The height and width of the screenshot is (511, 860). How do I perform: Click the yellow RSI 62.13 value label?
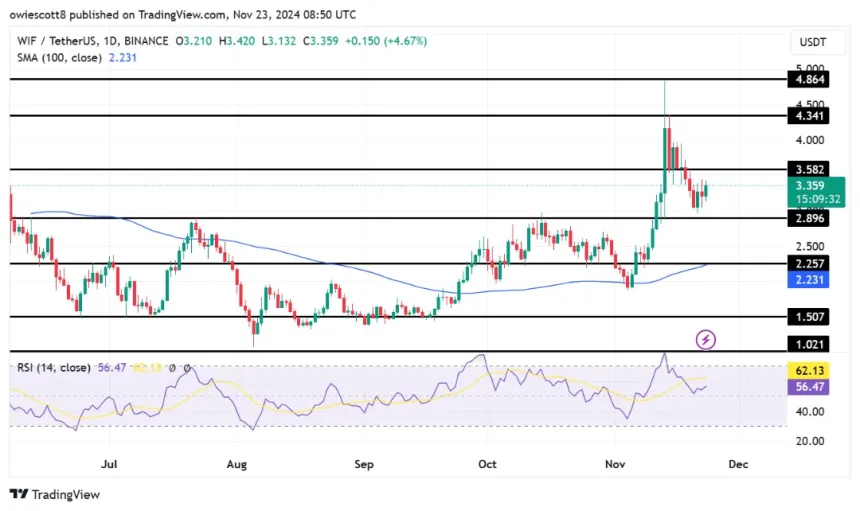(809, 371)
